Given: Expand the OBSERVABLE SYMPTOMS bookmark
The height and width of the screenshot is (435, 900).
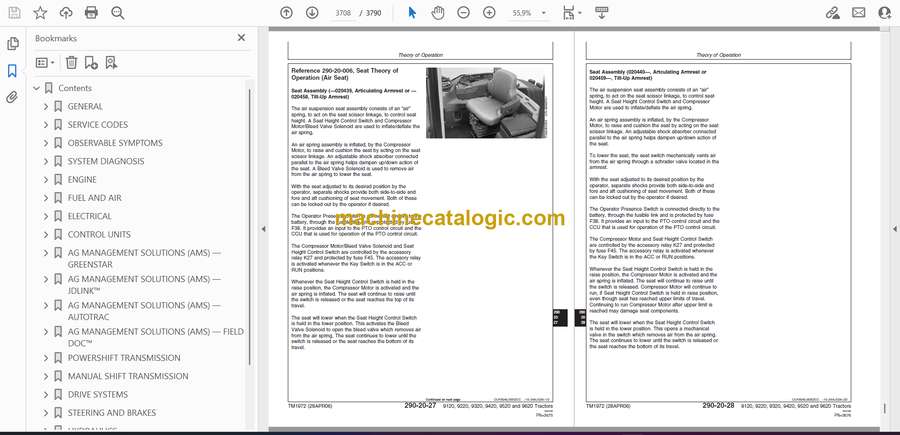Looking at the screenshot, I should coord(46,143).
